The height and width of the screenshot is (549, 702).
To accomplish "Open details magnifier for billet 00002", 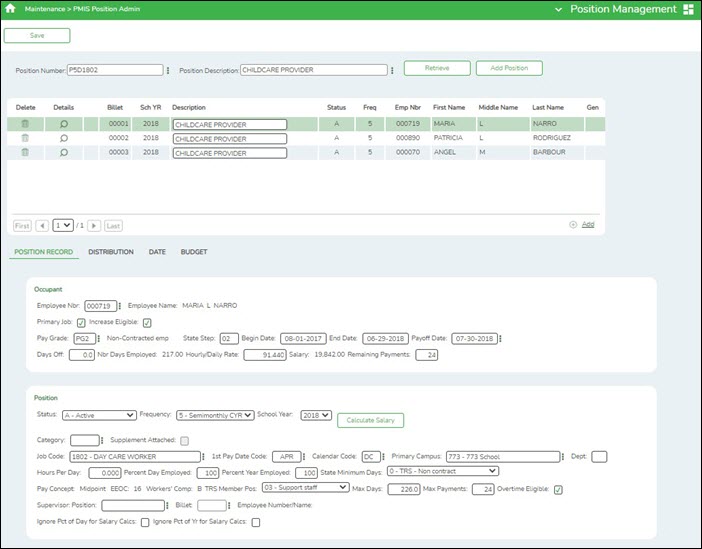I will [63, 138].
